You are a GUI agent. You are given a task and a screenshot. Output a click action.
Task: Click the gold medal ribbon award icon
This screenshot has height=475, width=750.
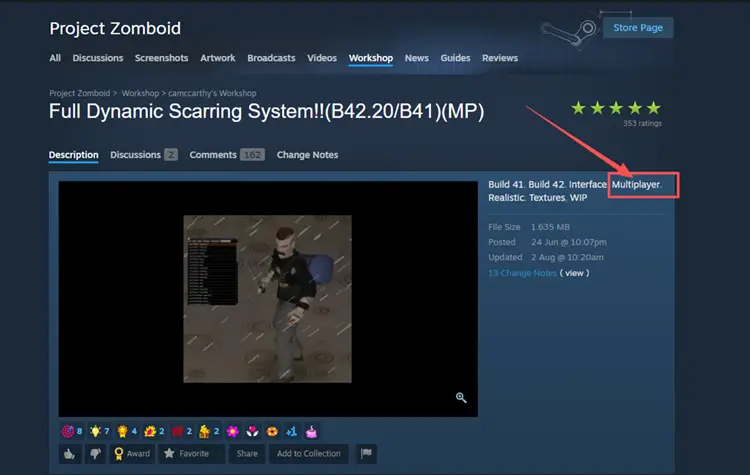(122, 431)
